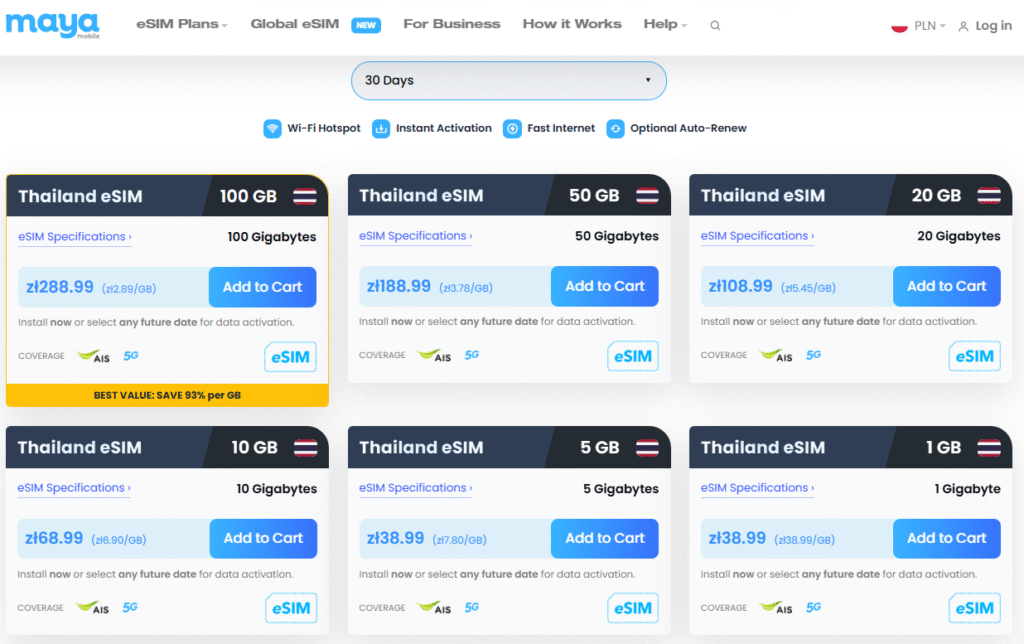The width and height of the screenshot is (1024, 644).
Task: Click 5G icon on 5 GB card
Action: (472, 607)
